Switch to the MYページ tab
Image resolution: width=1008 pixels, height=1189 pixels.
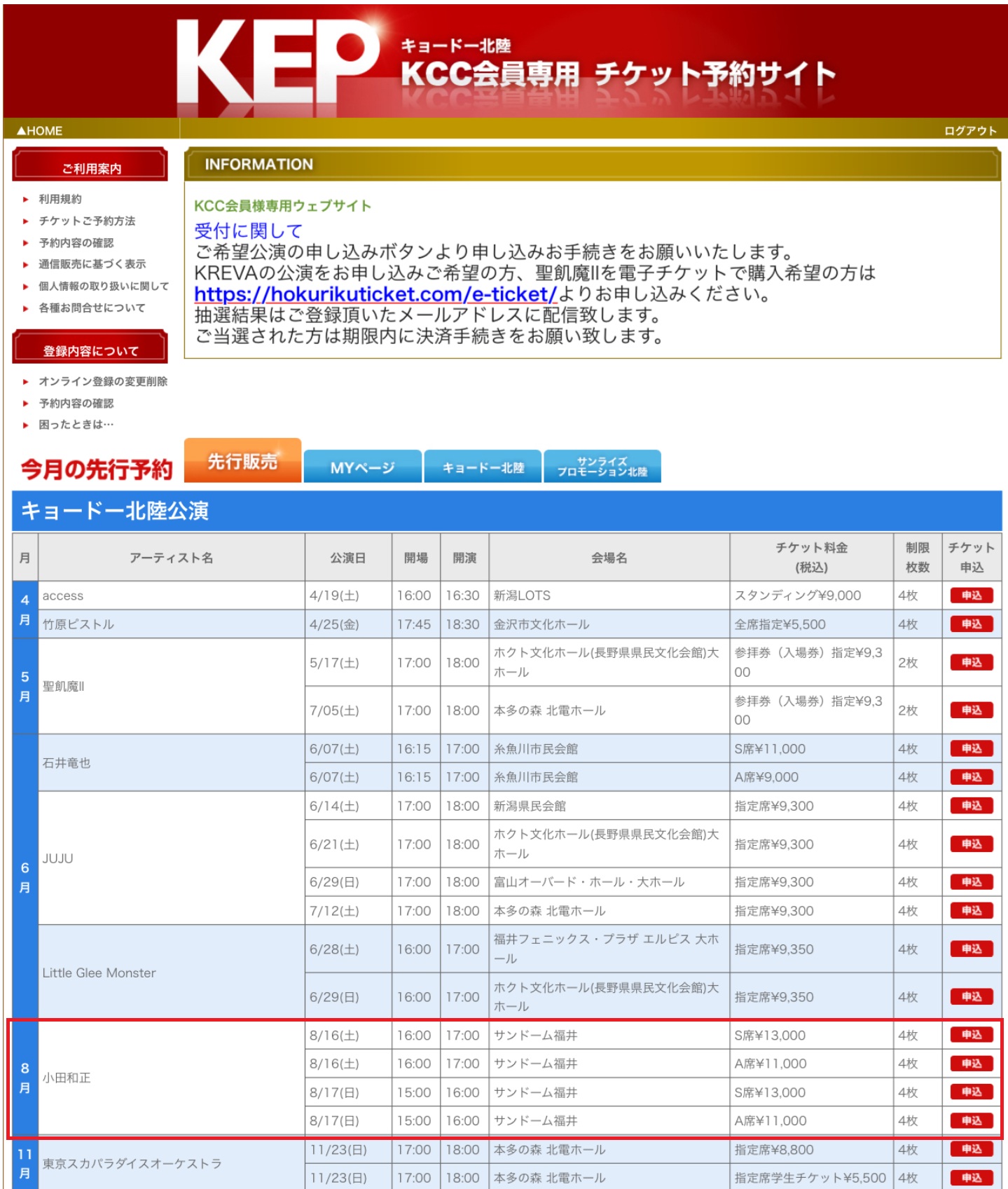(363, 467)
